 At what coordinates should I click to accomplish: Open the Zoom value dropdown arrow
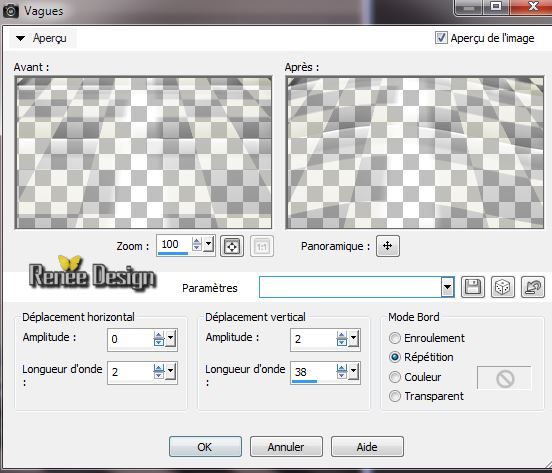click(208, 244)
